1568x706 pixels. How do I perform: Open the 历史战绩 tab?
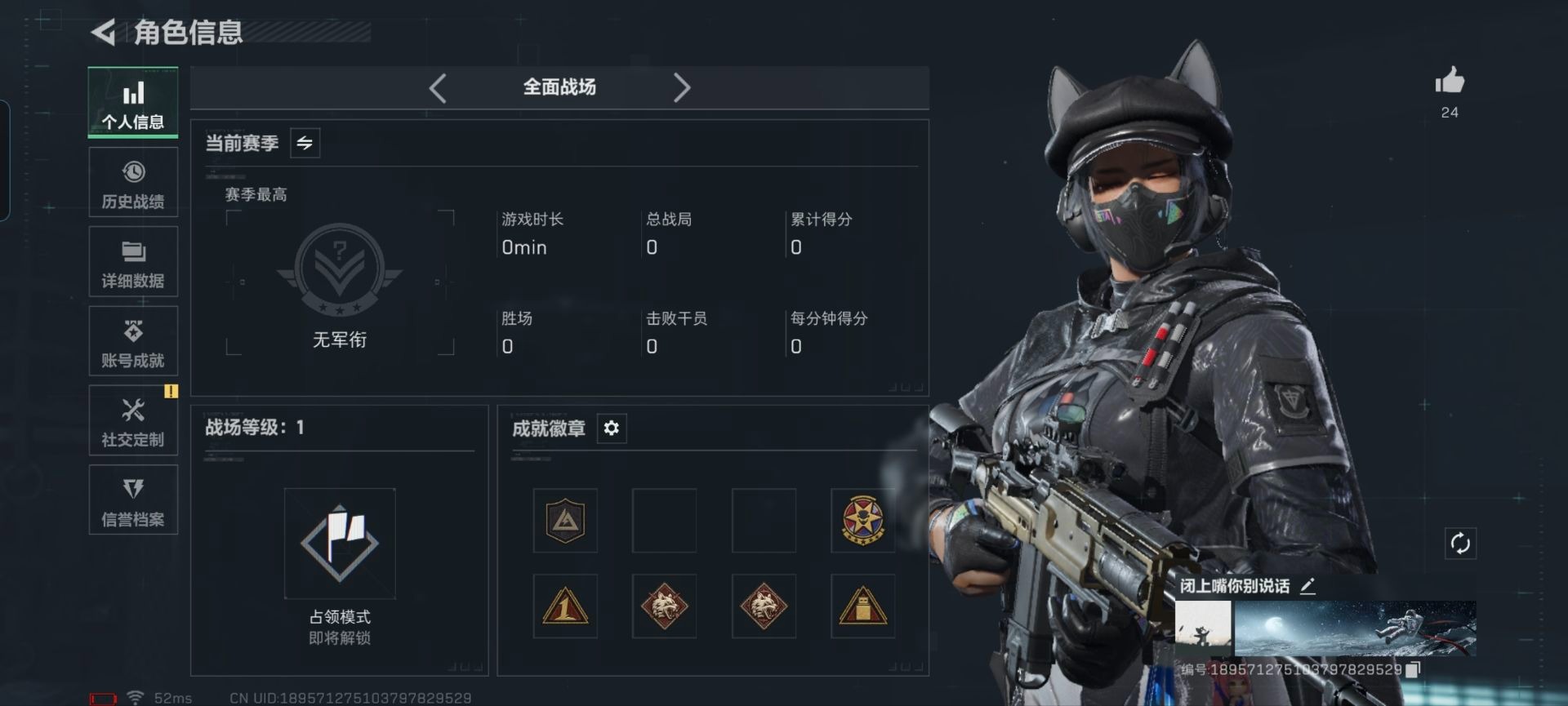pos(133,183)
